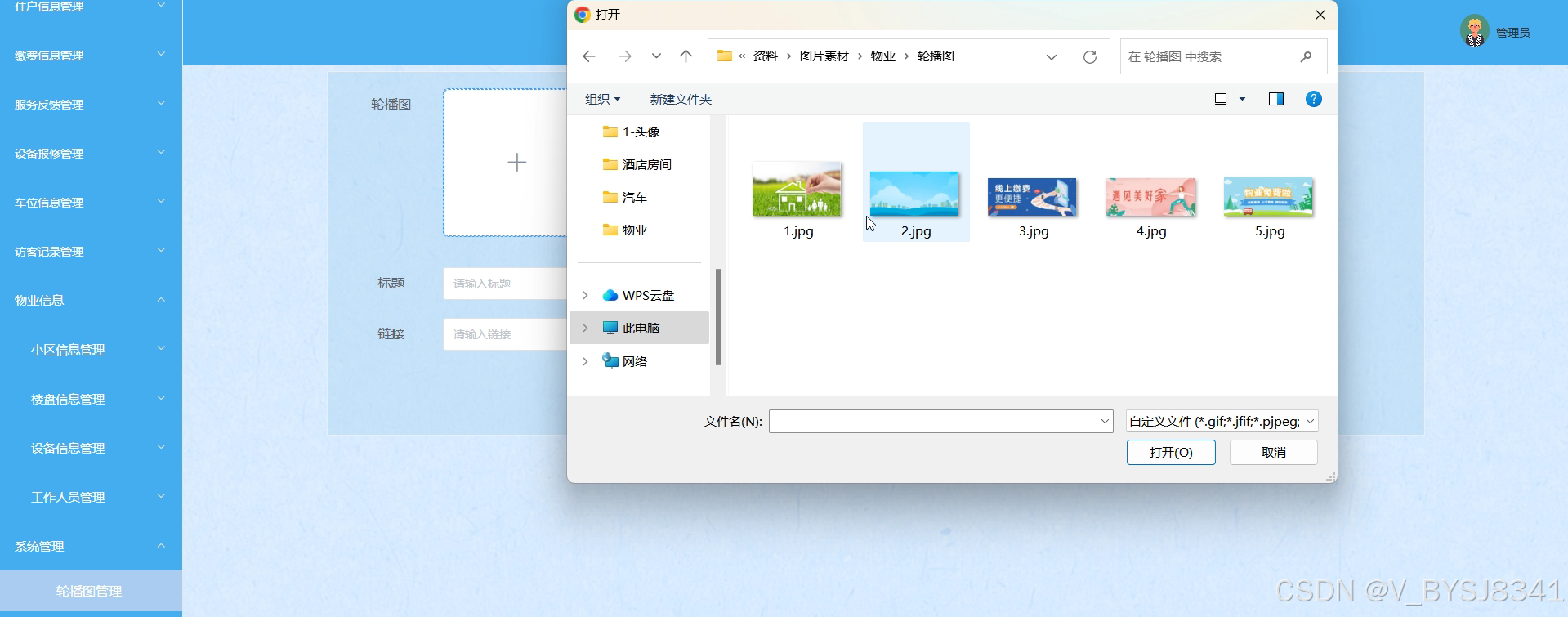
Task: Click the 管理员 avatar icon
Action: tap(1474, 31)
